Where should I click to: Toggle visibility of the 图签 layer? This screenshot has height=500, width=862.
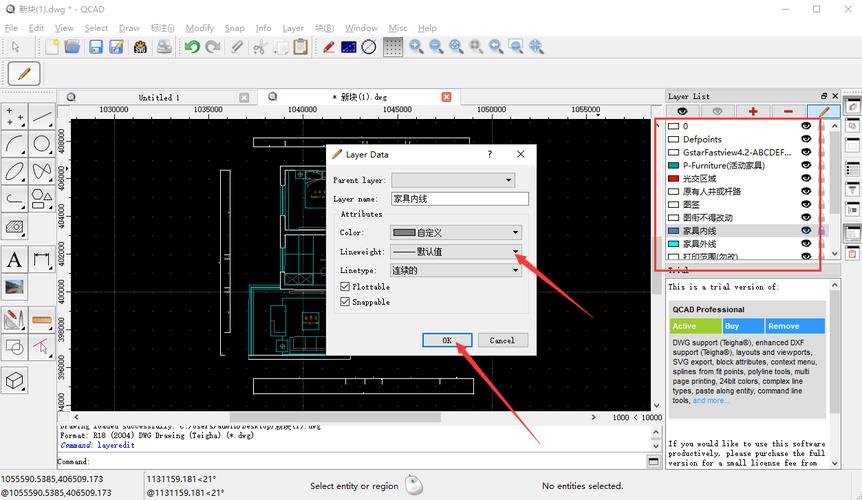point(806,204)
